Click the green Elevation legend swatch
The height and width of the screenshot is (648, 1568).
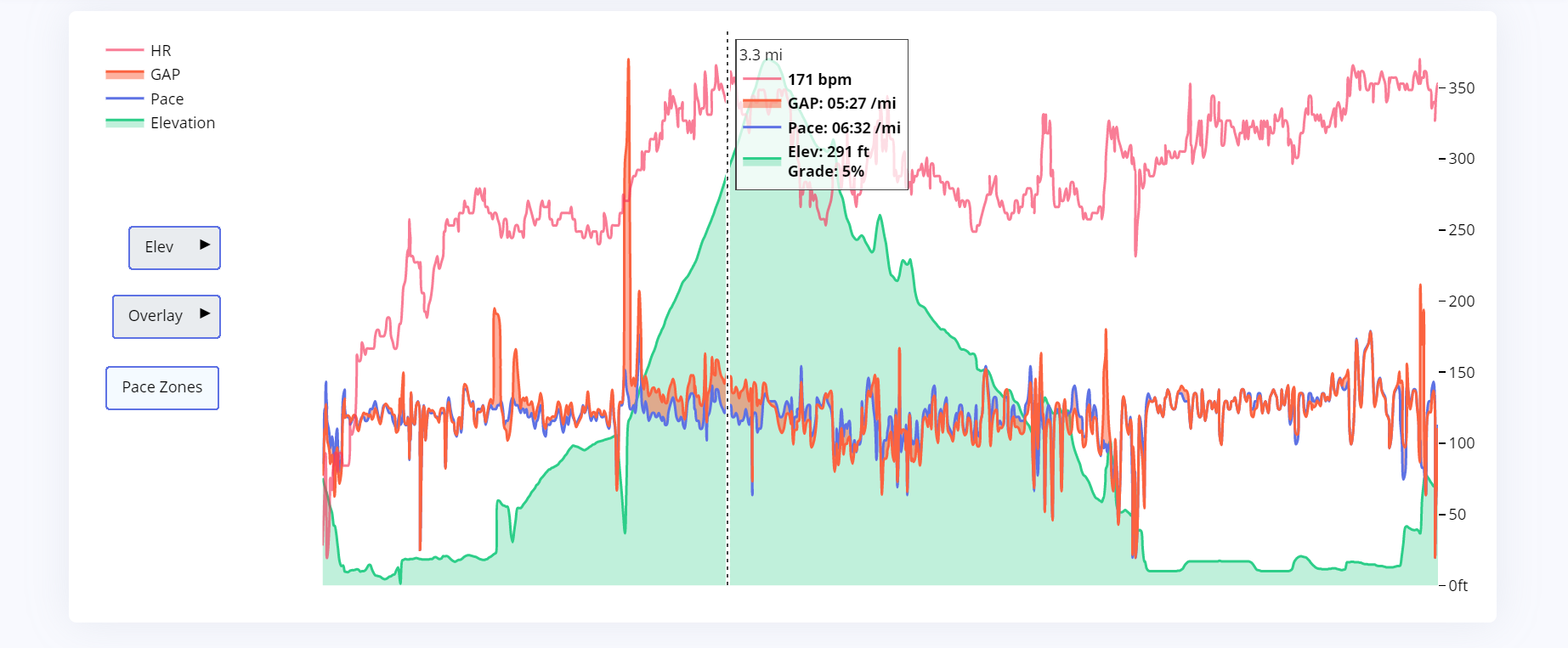coord(124,123)
